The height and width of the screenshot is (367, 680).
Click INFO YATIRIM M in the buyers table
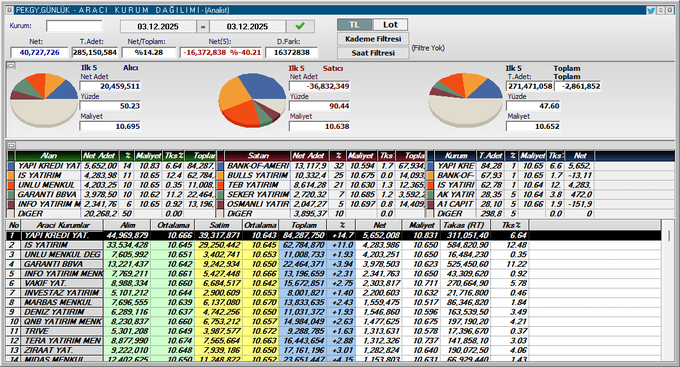(49, 204)
